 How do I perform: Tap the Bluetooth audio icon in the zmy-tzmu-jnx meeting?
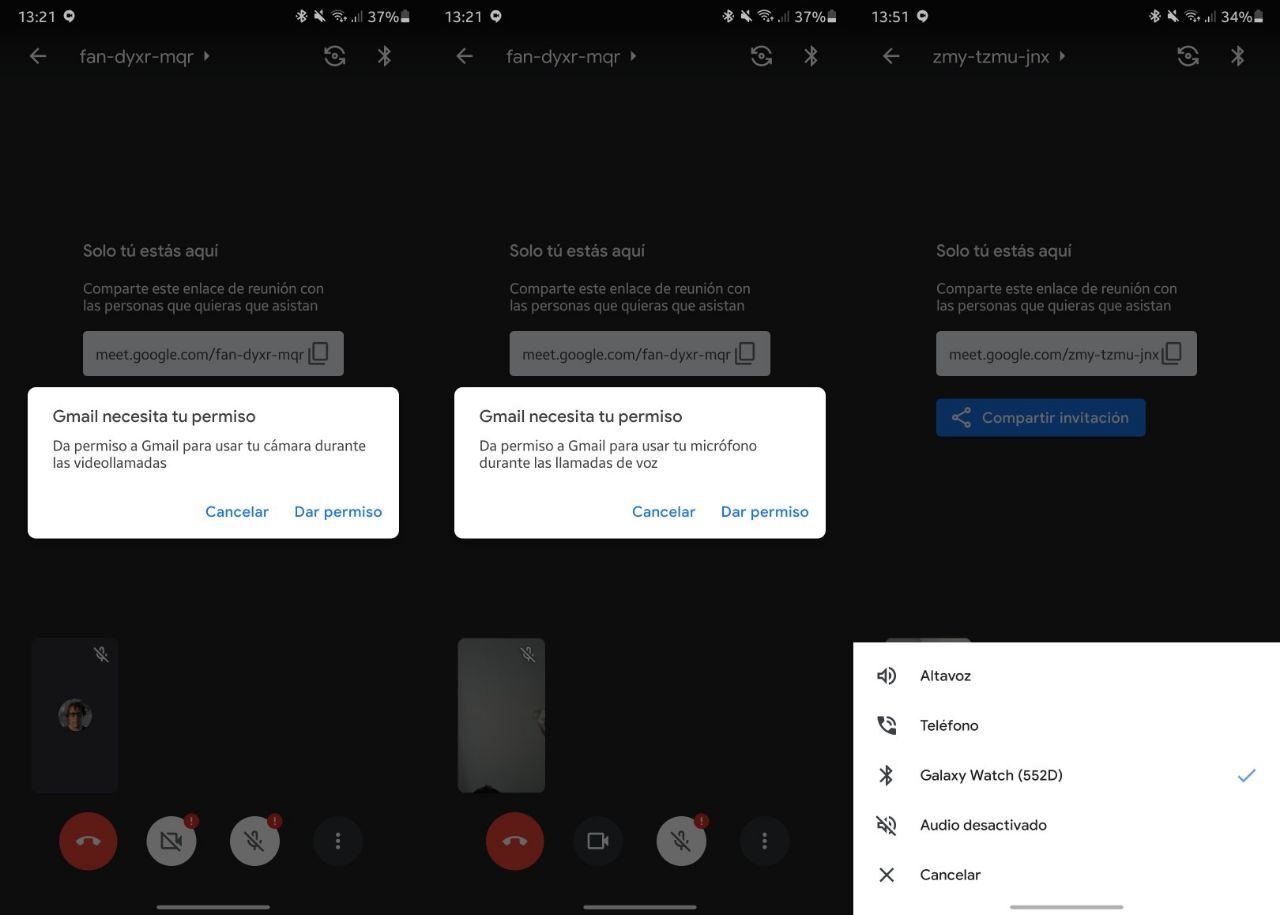point(1238,56)
